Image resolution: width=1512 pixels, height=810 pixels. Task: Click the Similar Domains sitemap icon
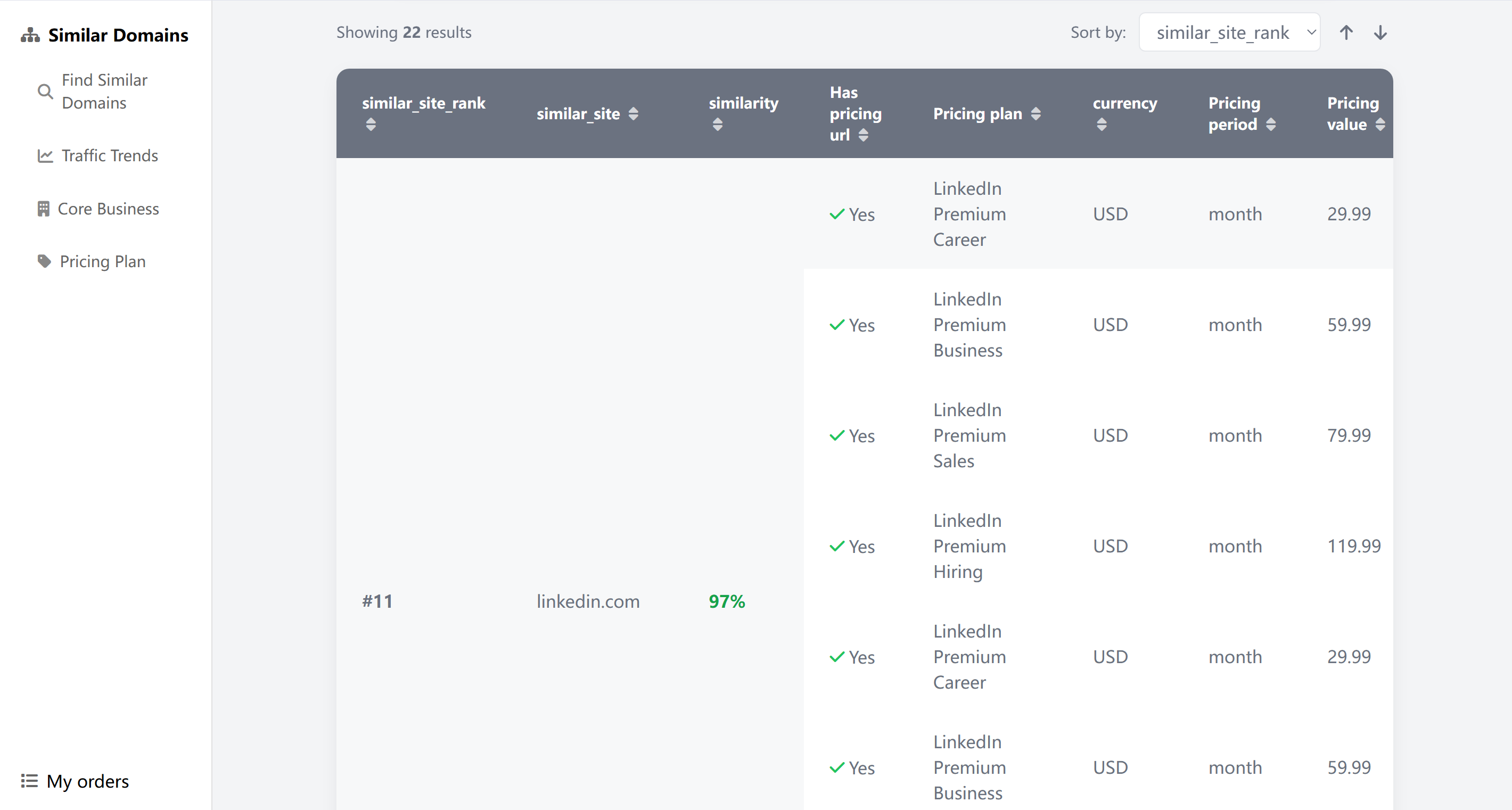pyautogui.click(x=30, y=35)
